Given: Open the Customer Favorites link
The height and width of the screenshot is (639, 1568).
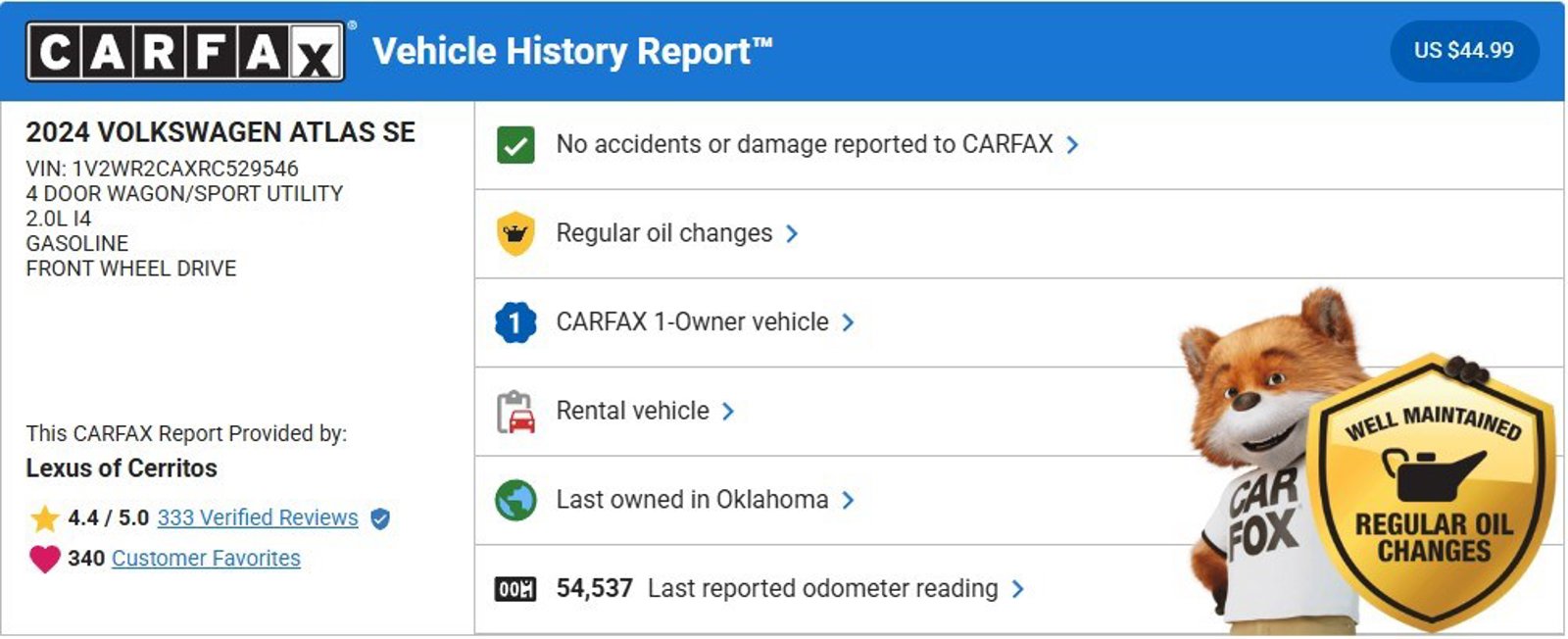Looking at the screenshot, I should [x=206, y=559].
